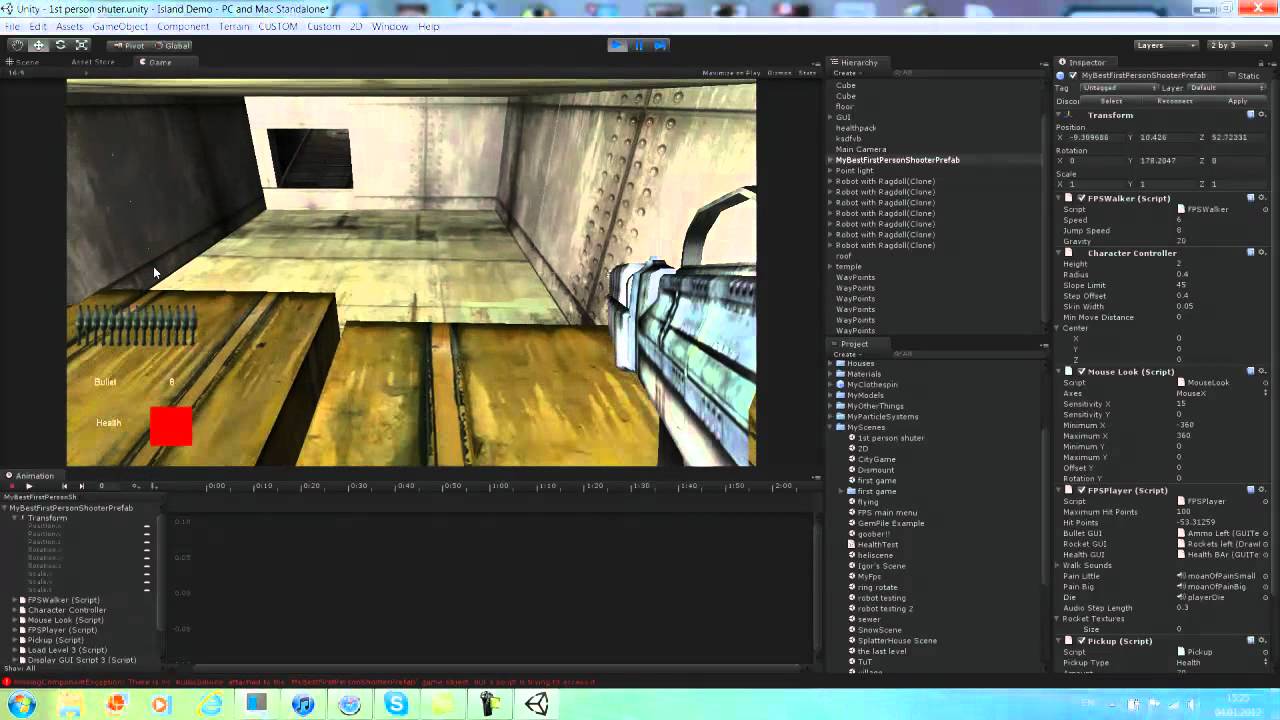Screen dimensions: 1280x720
Task: Open the GameObject menu
Action: (120, 27)
